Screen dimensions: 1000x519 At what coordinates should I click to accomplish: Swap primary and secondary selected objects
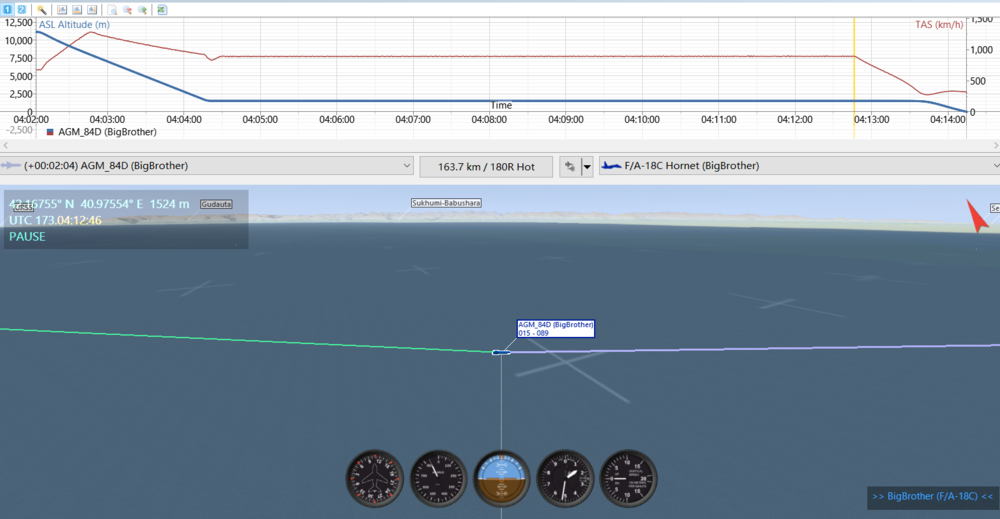[570, 166]
